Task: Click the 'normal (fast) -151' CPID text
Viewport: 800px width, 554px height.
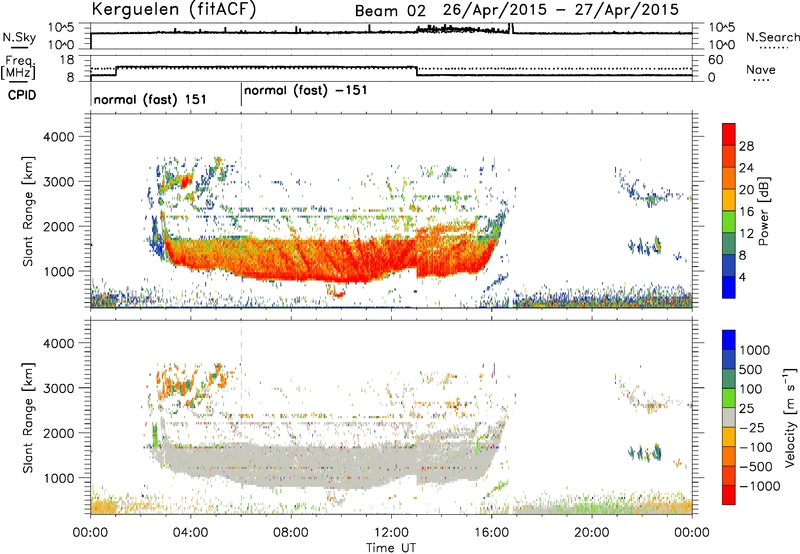Action: tap(306, 91)
